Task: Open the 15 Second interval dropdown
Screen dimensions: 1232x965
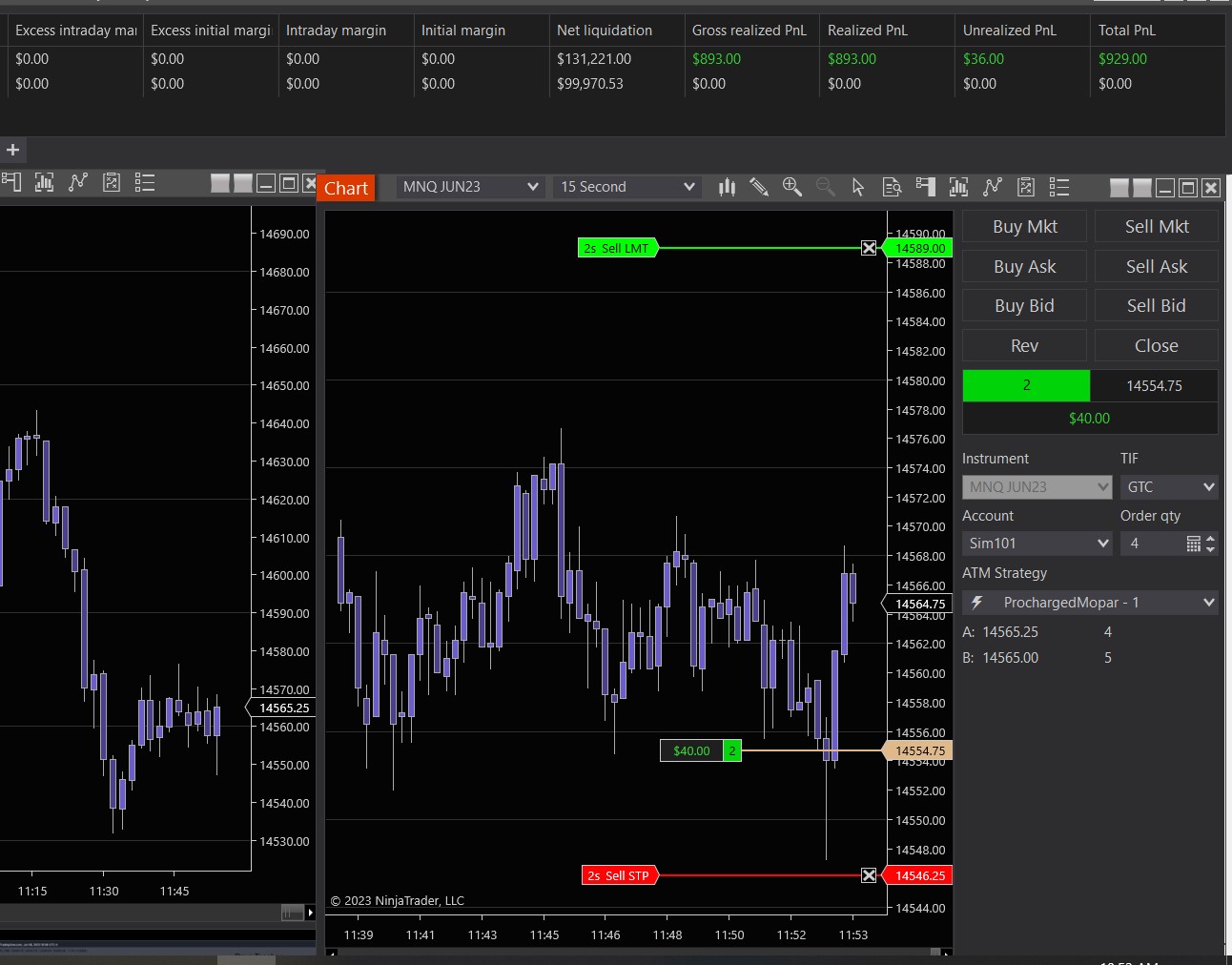Action: pos(688,187)
